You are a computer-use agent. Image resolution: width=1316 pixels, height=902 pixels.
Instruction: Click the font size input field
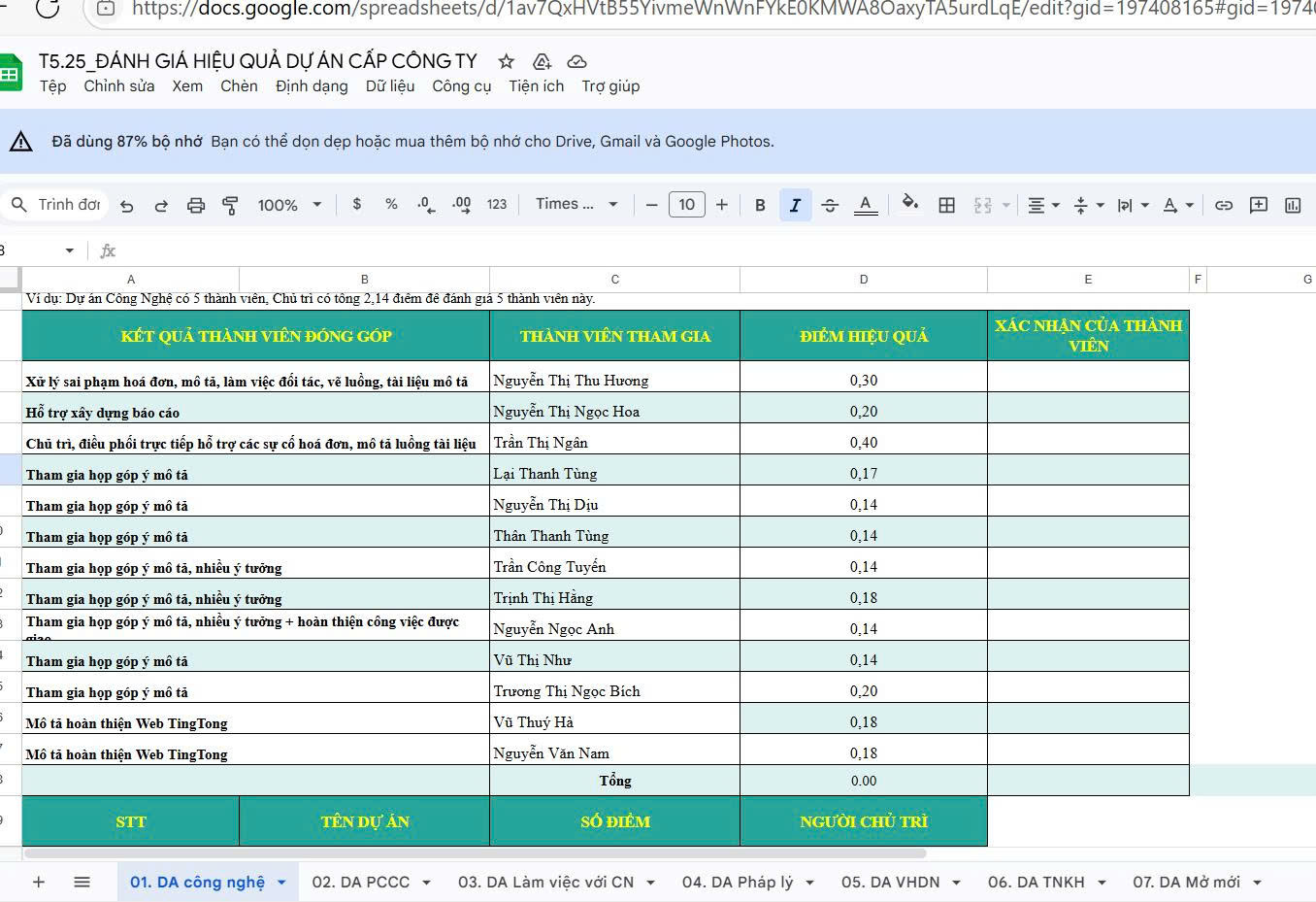pyautogui.click(x=686, y=205)
